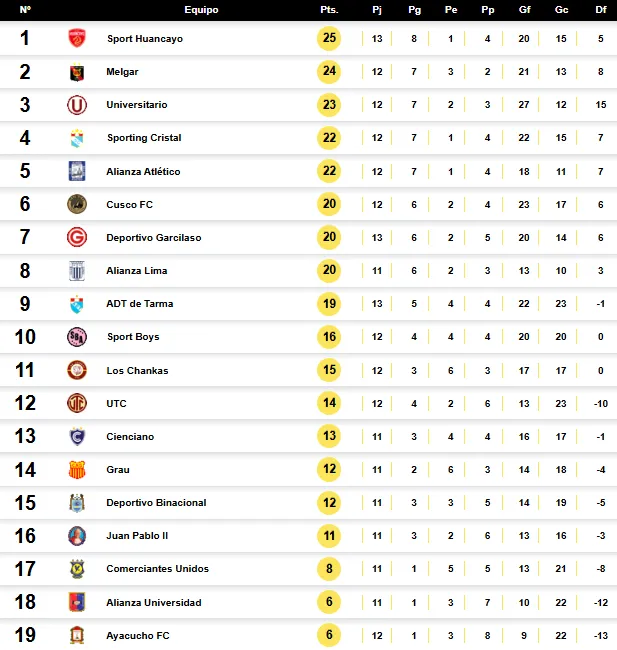Viewport: 617px width, 650px height.
Task: Select the Equipo column header
Action: pyautogui.click(x=202, y=10)
